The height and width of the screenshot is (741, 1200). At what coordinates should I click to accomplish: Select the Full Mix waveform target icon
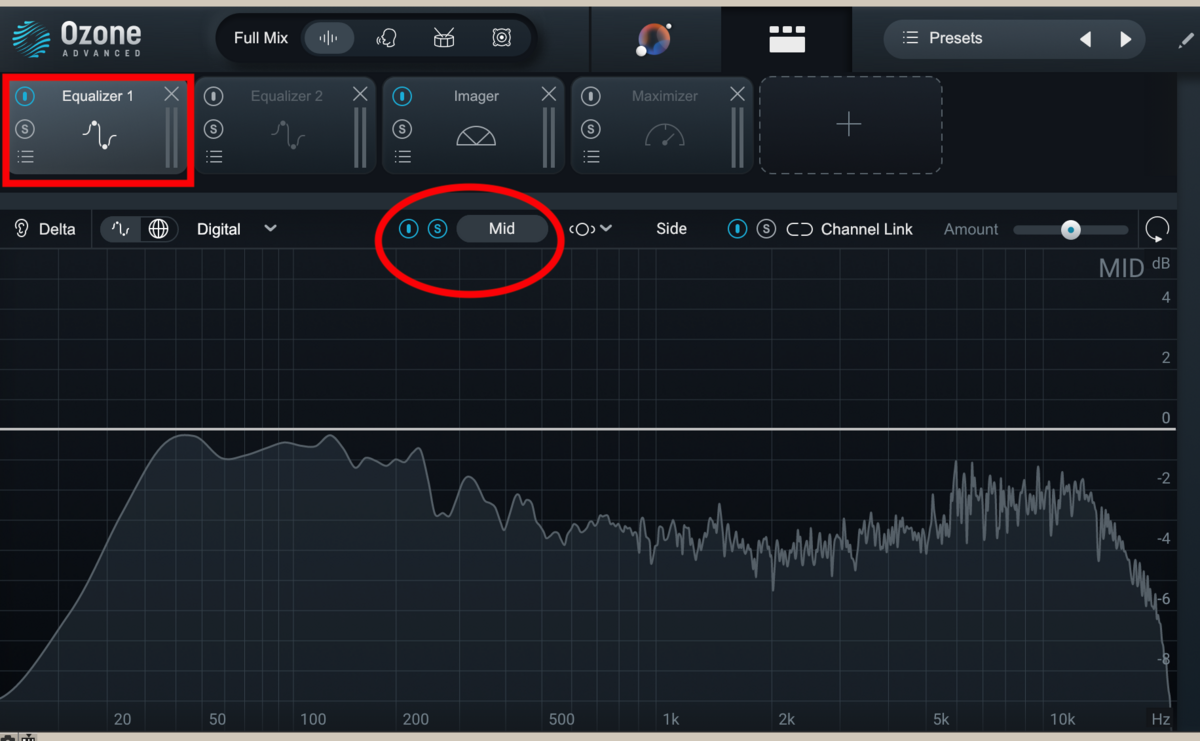tap(328, 38)
